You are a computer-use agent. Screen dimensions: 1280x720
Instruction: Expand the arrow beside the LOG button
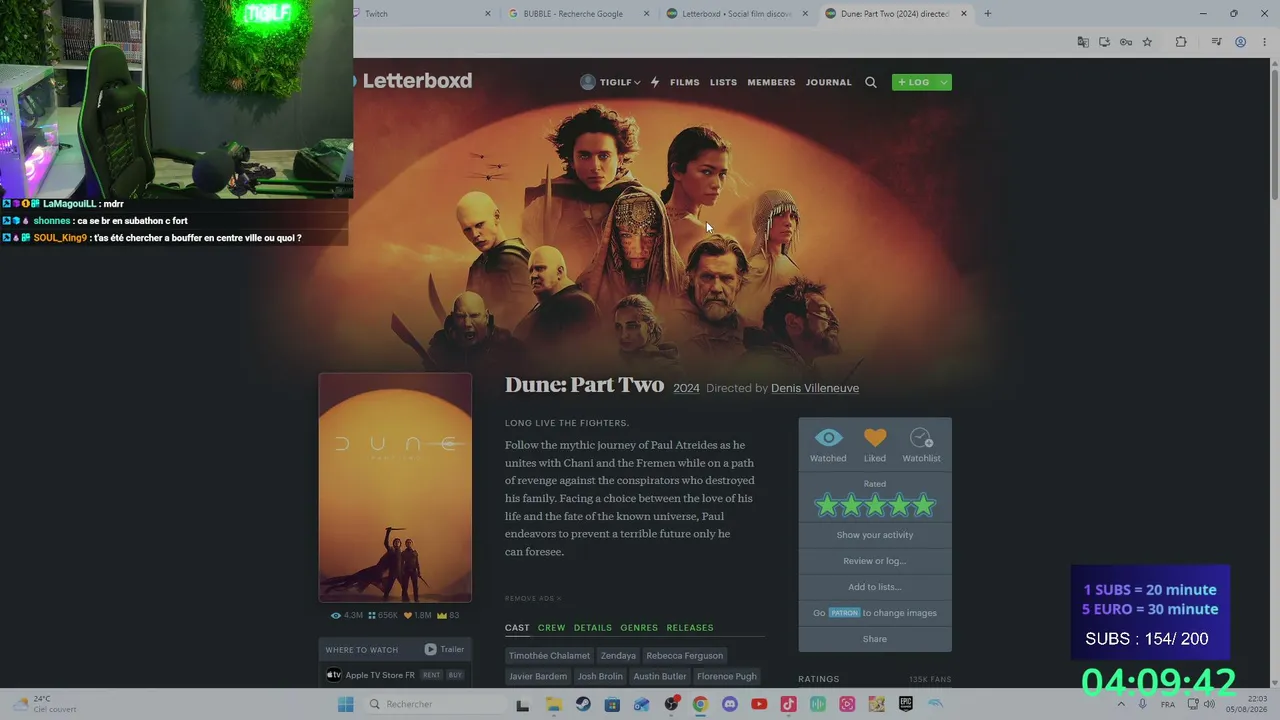click(943, 82)
